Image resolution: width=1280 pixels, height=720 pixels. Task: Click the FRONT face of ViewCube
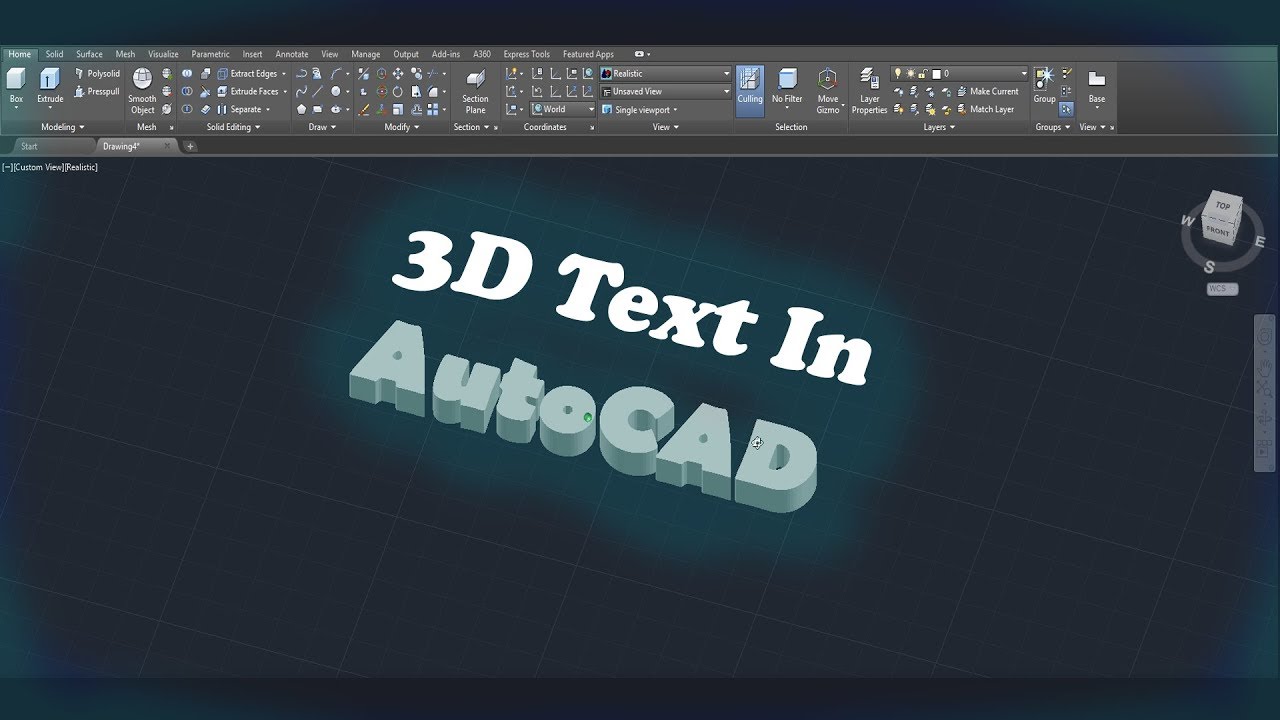click(x=1218, y=231)
